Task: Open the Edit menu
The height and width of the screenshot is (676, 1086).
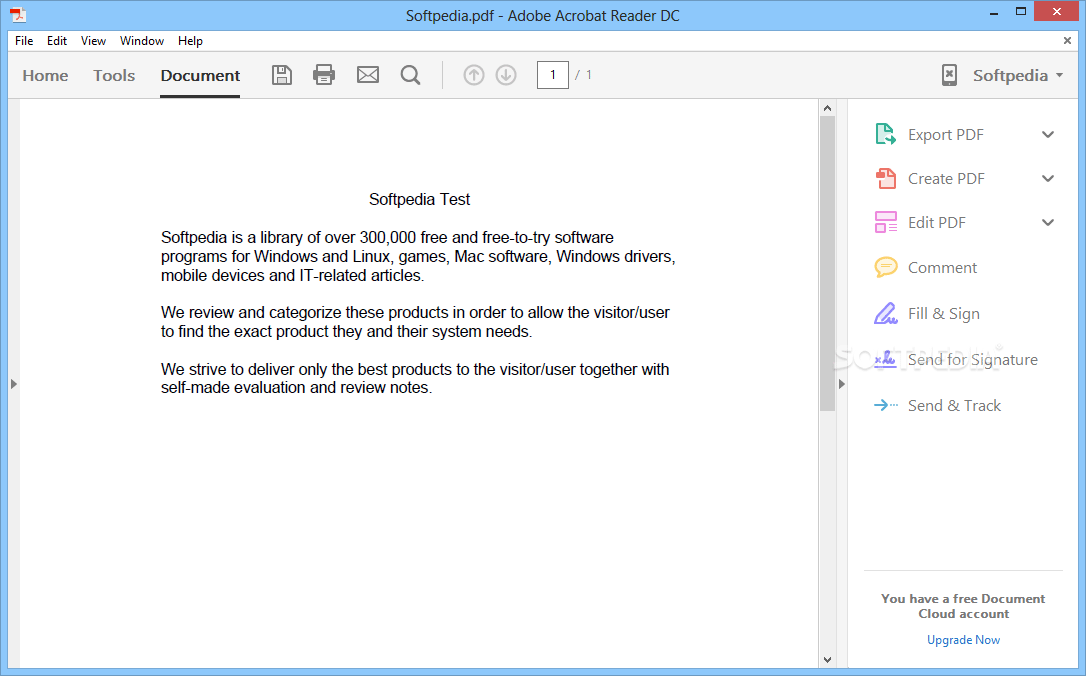Action: coord(56,41)
